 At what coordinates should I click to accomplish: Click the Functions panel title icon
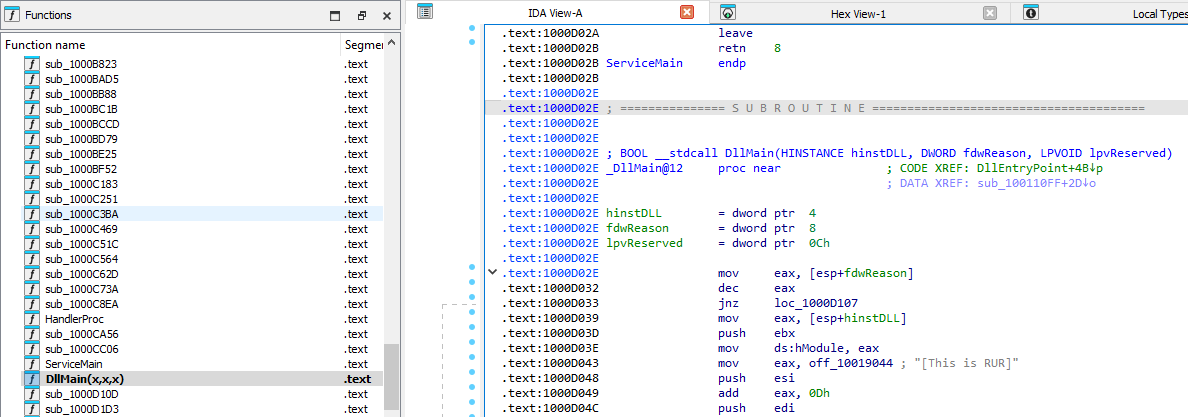[x=11, y=15]
